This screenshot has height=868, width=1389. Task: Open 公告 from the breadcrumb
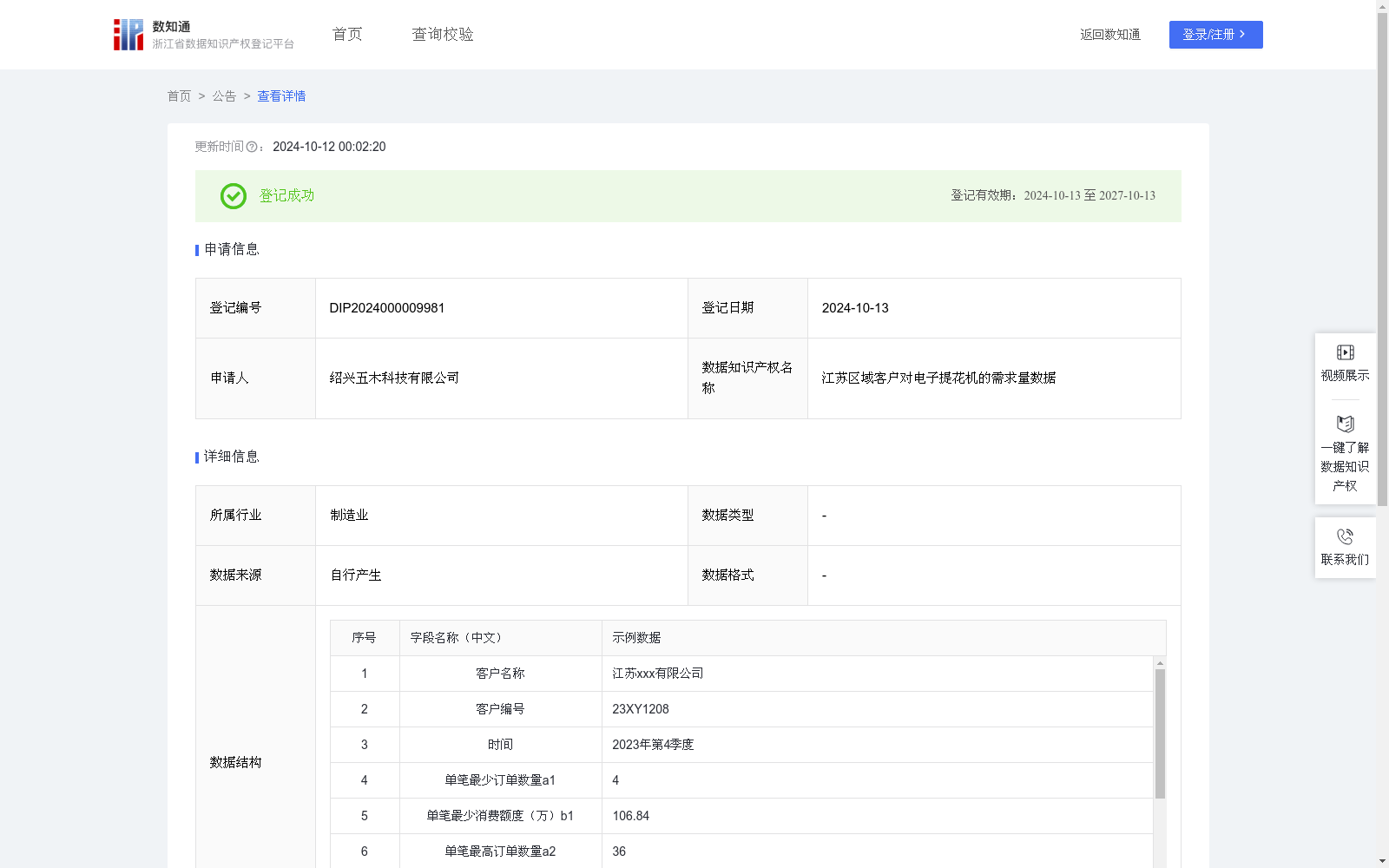click(x=223, y=96)
